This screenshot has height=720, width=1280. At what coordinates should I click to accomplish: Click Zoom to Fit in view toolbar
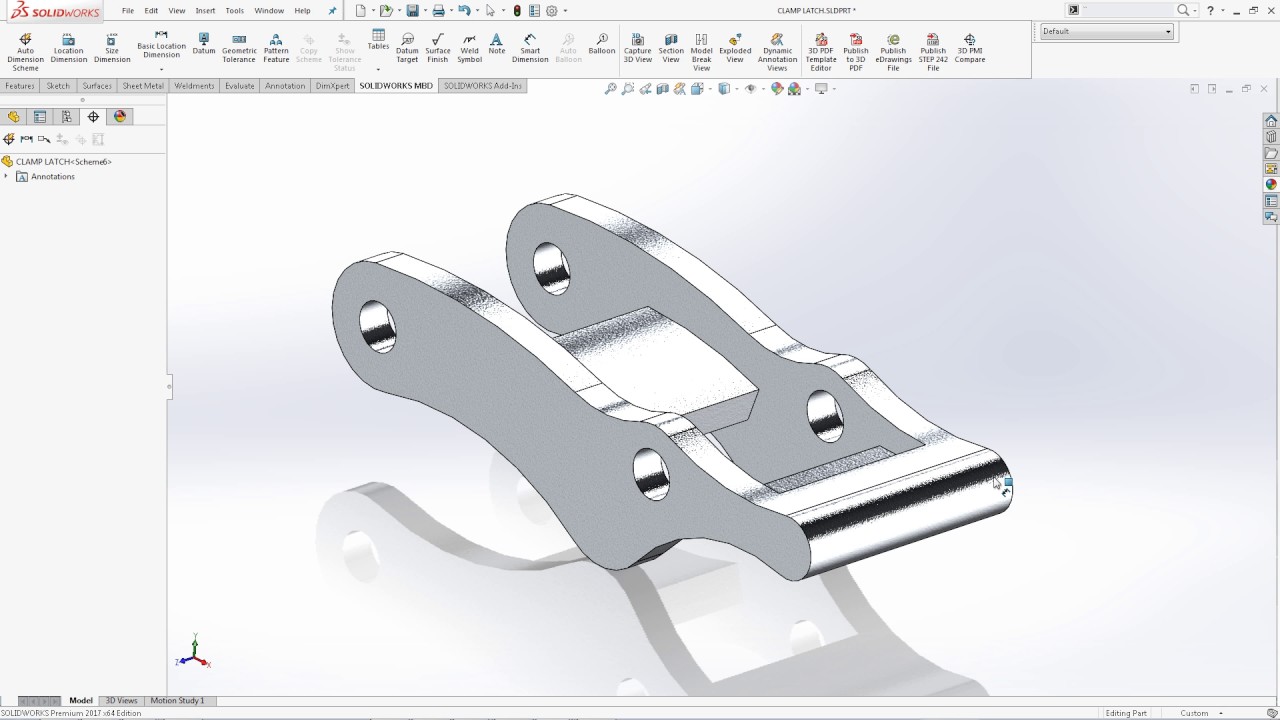610,89
